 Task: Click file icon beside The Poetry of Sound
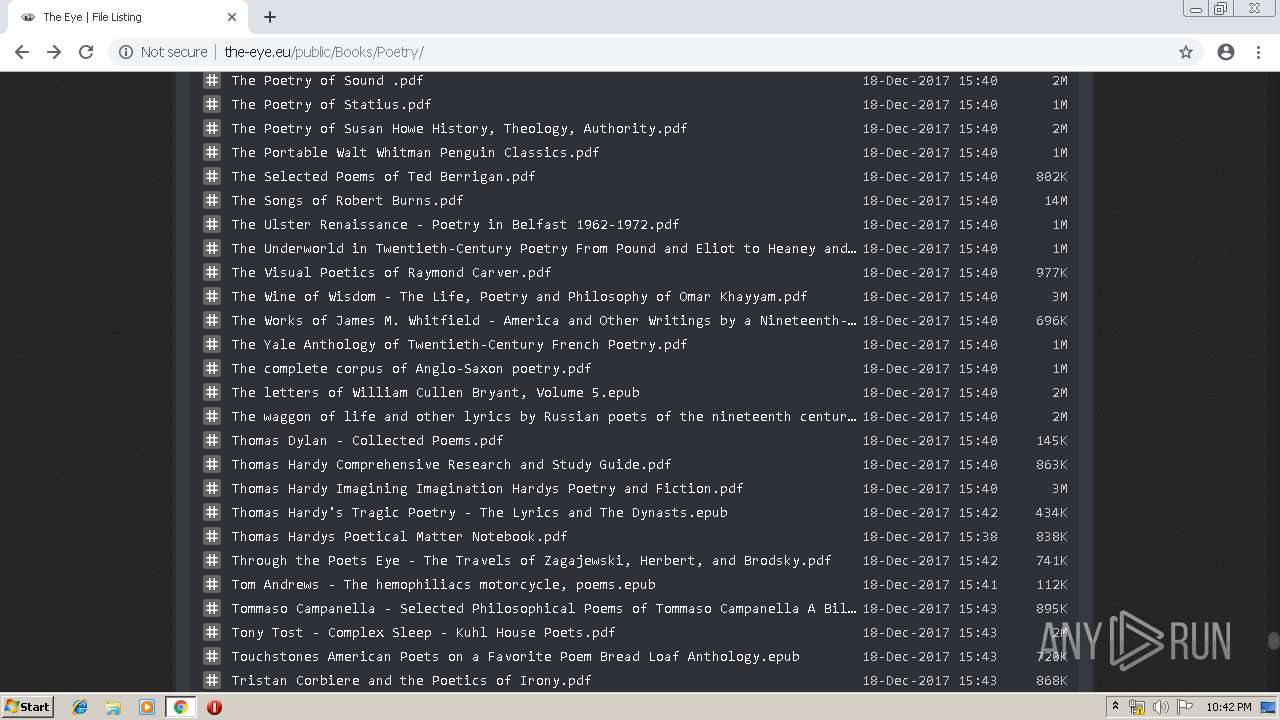[212, 80]
